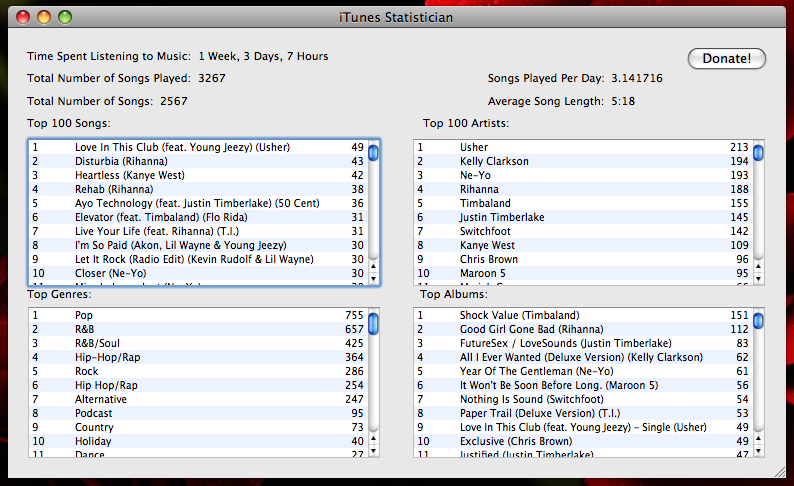Image resolution: width=794 pixels, height=486 pixels.
Task: Click scrollbar thumb of Top 100 Songs list
Action: point(373,152)
